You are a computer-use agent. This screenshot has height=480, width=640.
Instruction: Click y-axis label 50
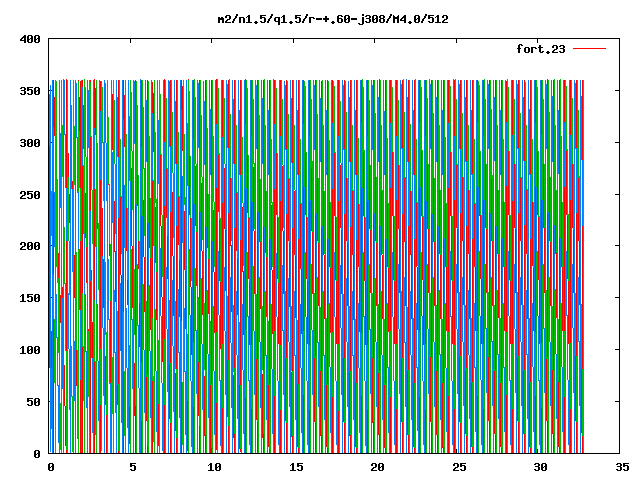[33, 402]
